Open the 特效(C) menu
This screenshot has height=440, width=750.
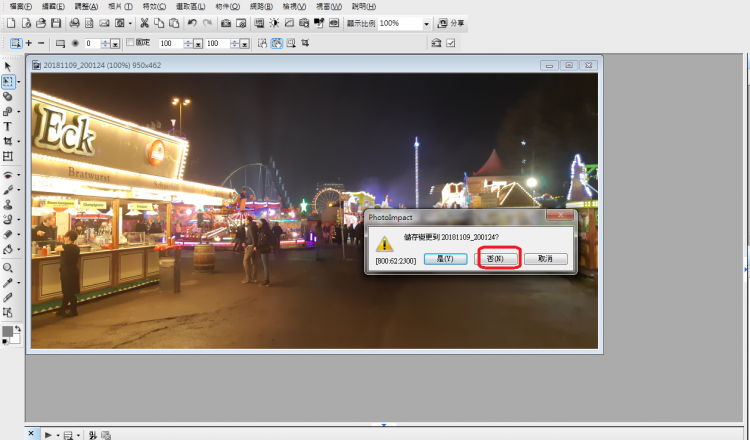click(154, 7)
